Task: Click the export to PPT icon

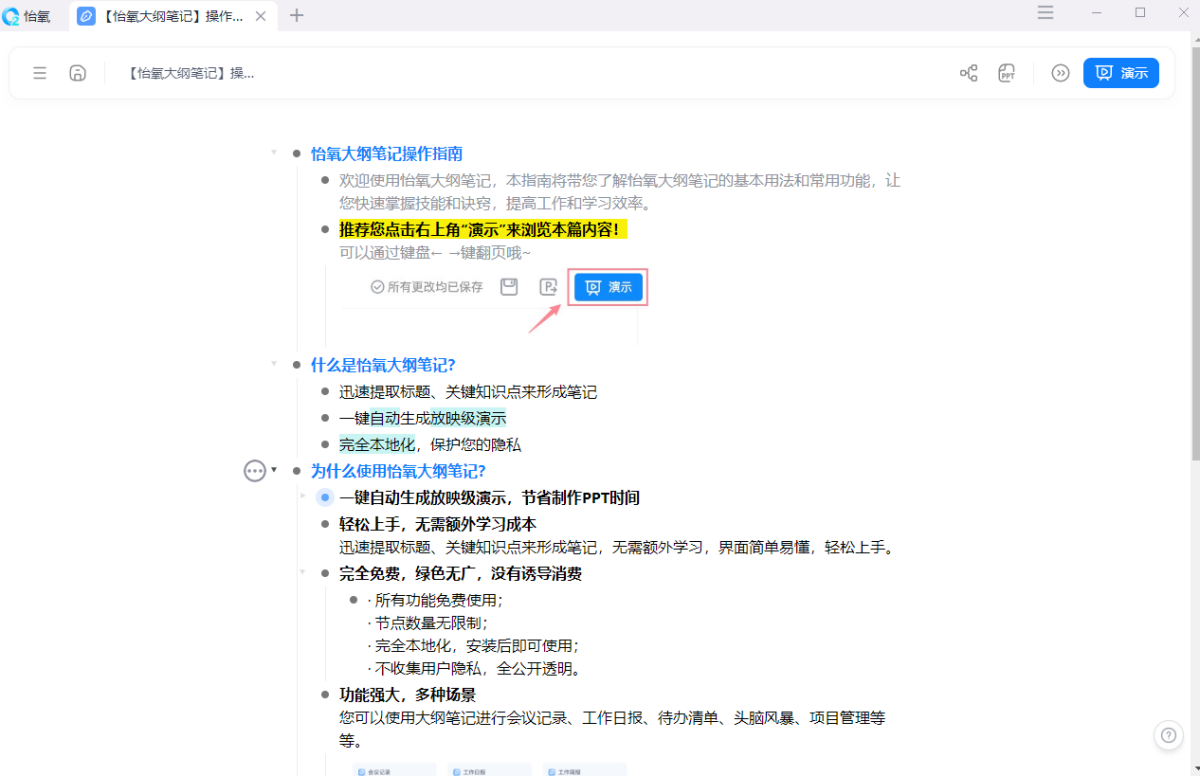Action: (x=1007, y=73)
